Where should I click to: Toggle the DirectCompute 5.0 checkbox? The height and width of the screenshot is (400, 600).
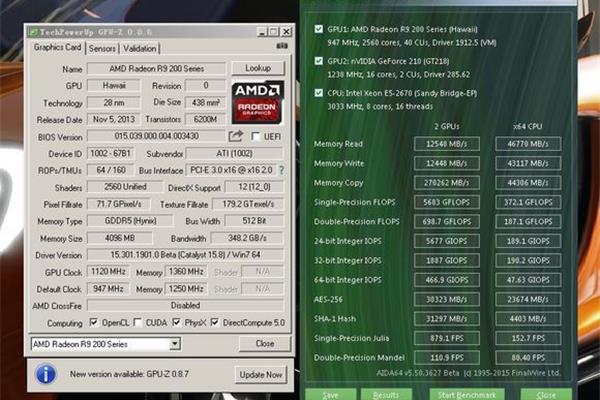215,322
